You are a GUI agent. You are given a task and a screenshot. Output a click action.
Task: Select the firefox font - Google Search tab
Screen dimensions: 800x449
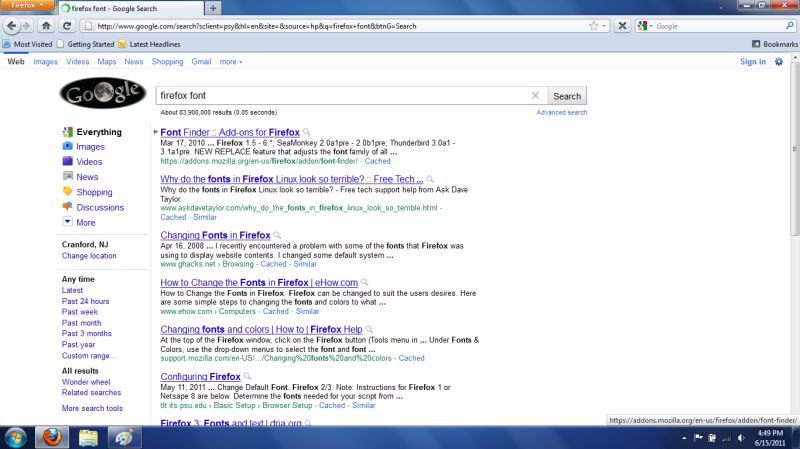tap(130, 8)
